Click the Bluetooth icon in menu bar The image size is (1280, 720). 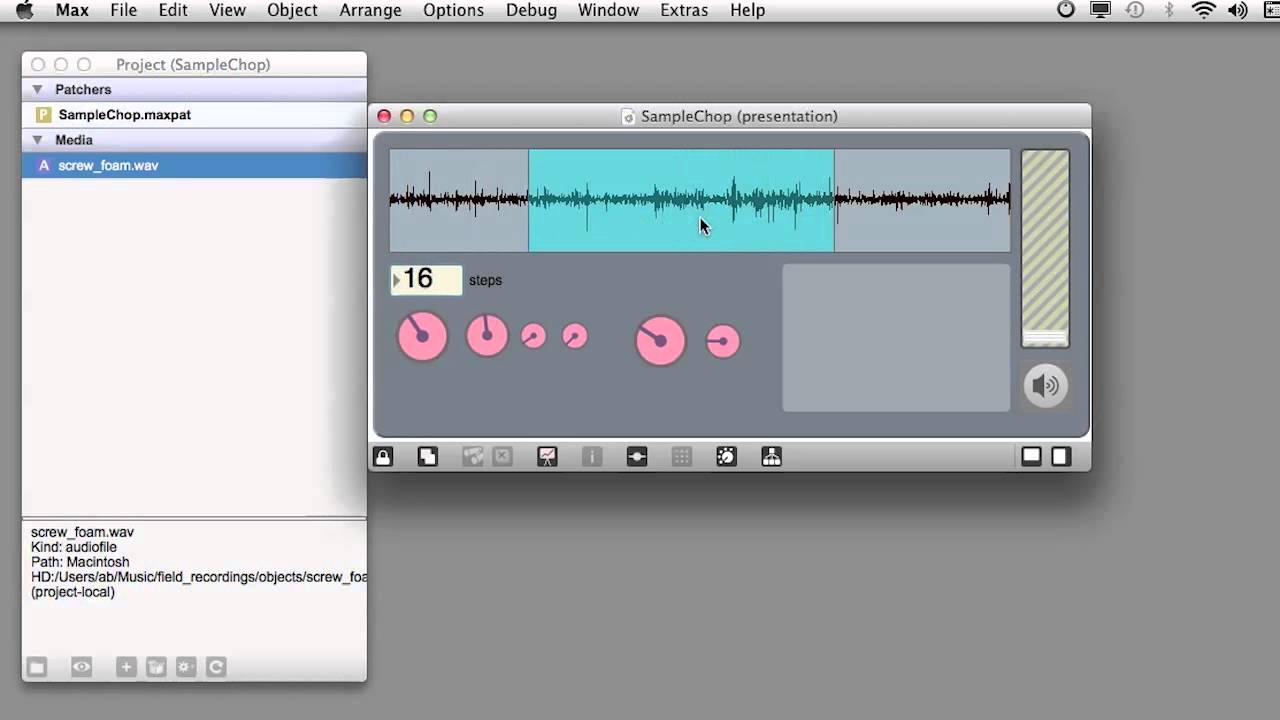coord(1168,10)
